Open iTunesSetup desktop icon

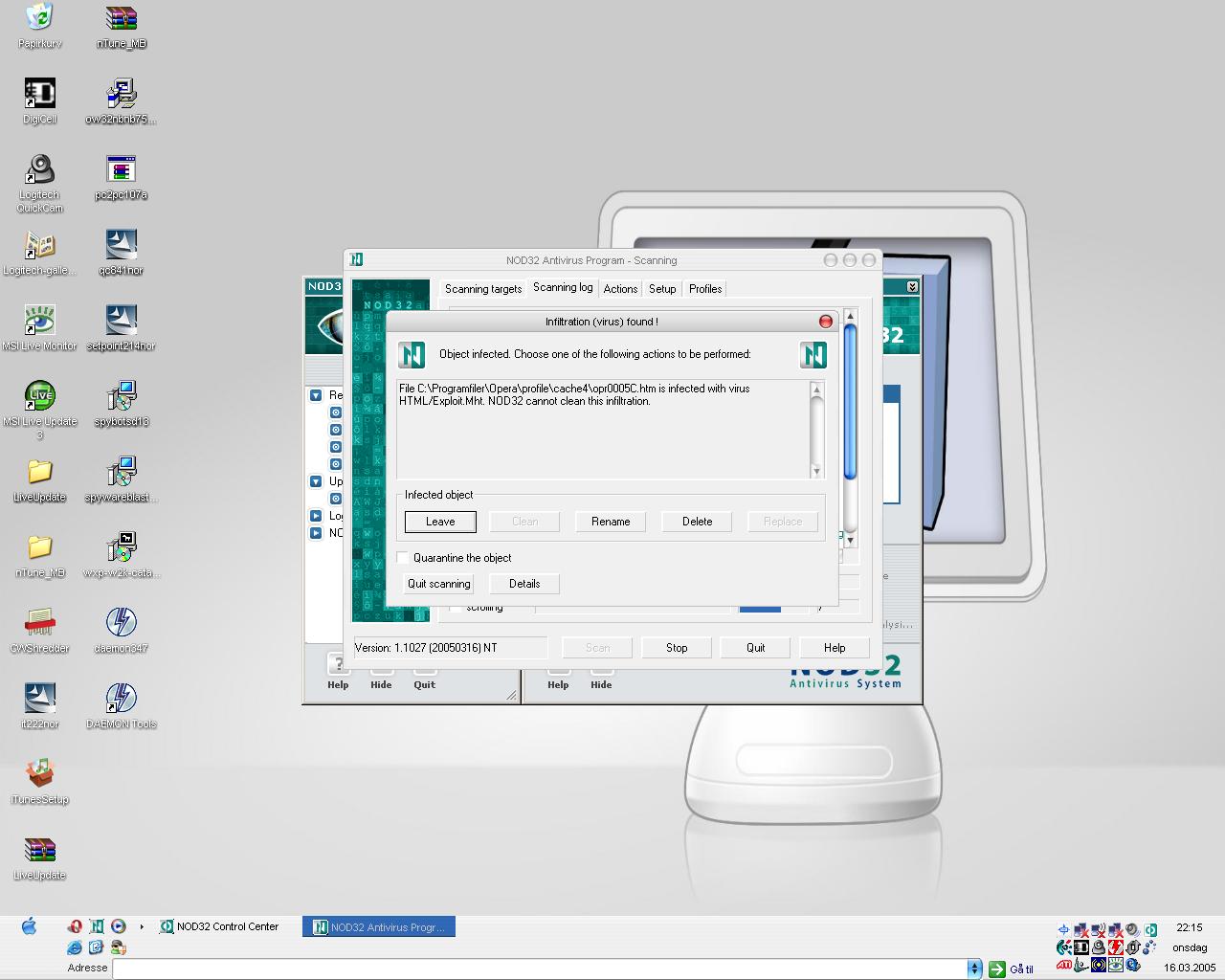(39, 781)
